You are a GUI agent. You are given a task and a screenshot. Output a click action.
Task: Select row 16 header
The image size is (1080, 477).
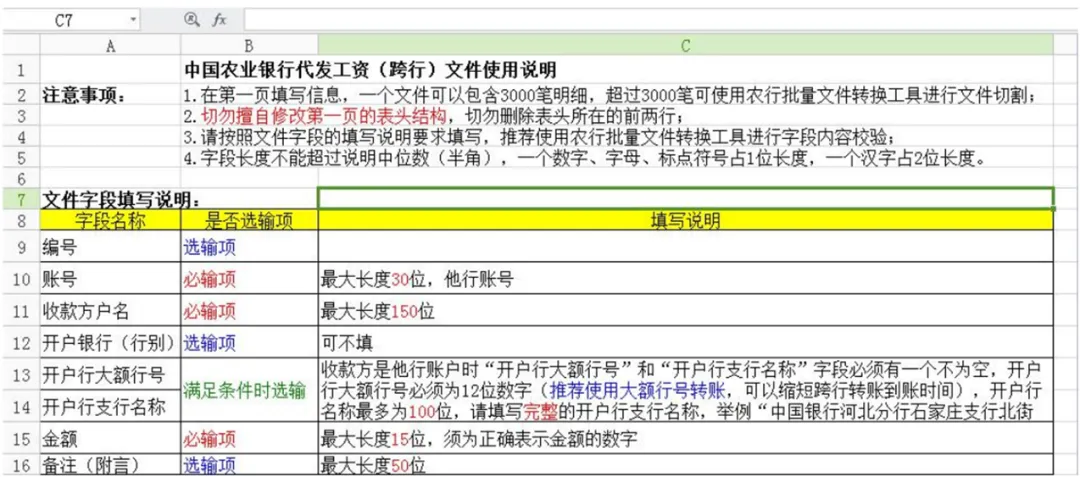[20, 466]
